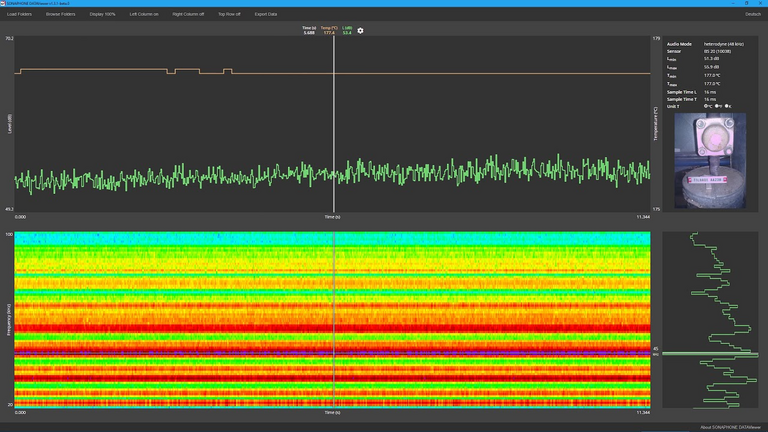Open chart settings gear icon

click(x=360, y=31)
